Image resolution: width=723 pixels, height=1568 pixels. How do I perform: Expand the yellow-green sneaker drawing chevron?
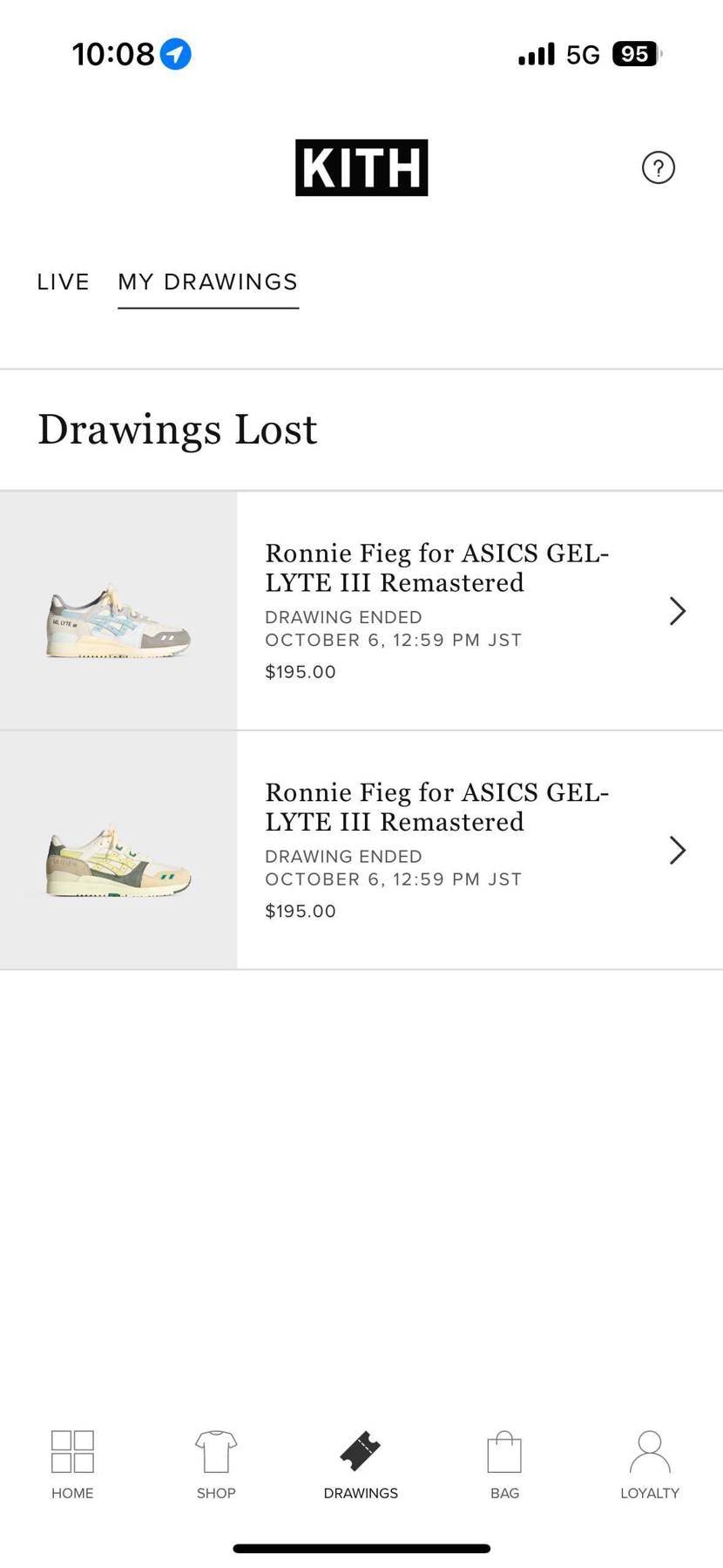click(678, 850)
